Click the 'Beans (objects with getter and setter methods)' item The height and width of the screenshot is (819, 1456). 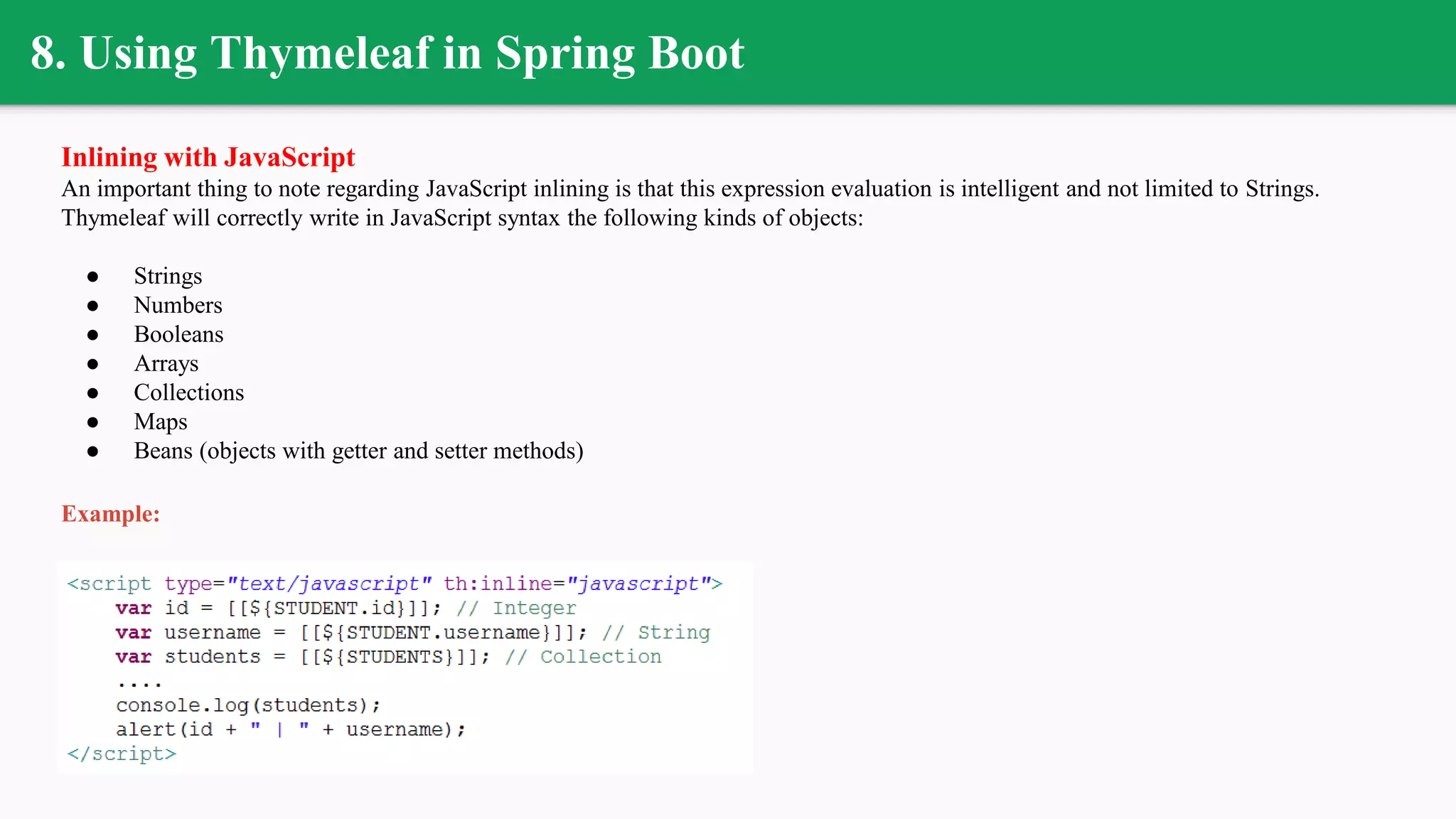[x=358, y=451]
